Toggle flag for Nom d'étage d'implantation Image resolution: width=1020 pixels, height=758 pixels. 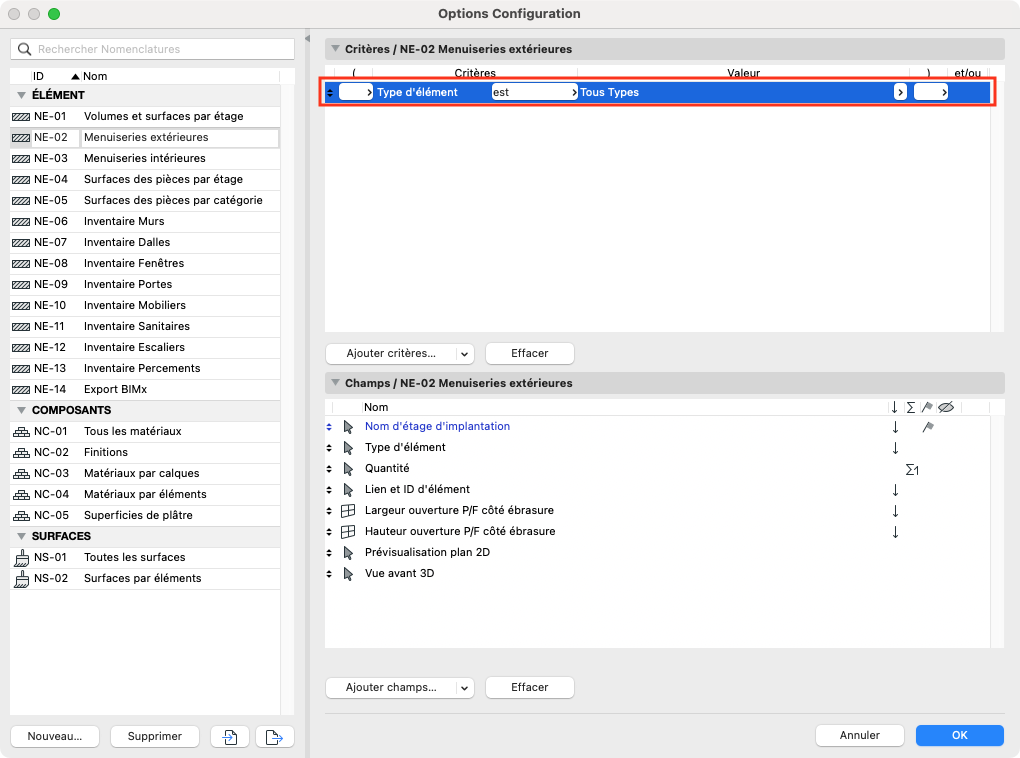coord(928,427)
